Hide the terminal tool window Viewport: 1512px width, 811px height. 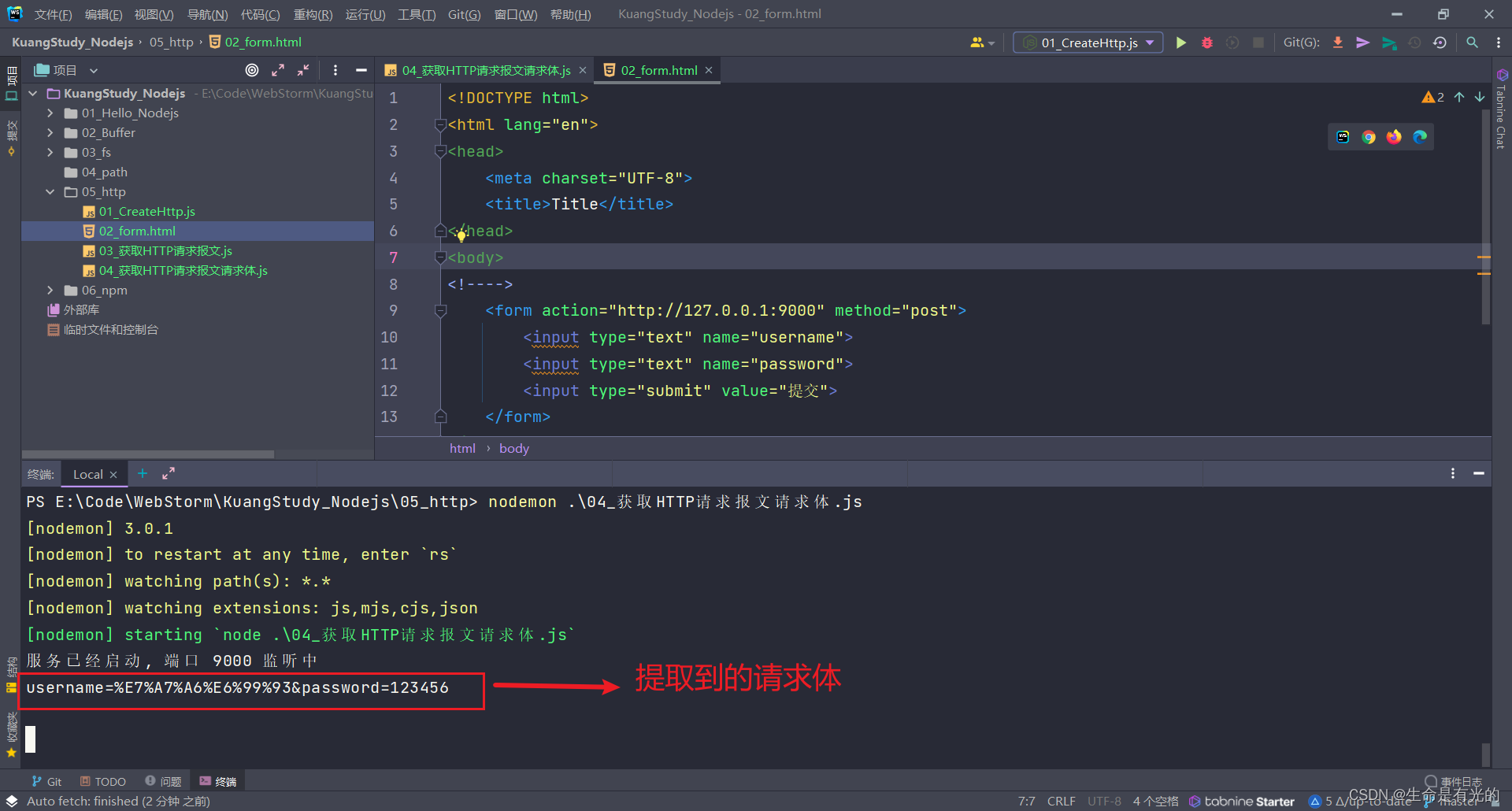coord(1479,473)
